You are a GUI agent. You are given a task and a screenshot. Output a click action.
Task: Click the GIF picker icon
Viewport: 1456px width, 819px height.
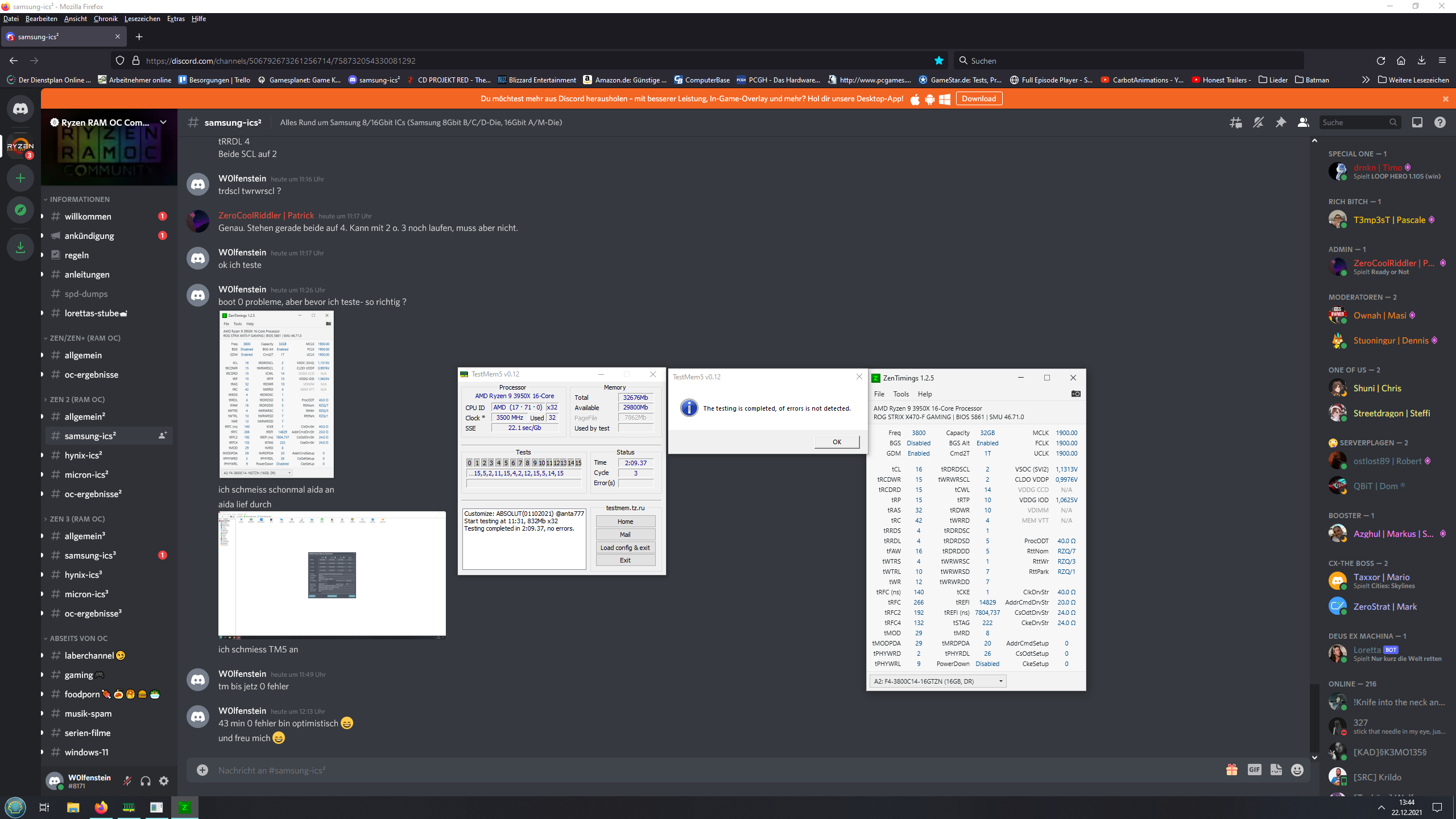tap(1254, 770)
